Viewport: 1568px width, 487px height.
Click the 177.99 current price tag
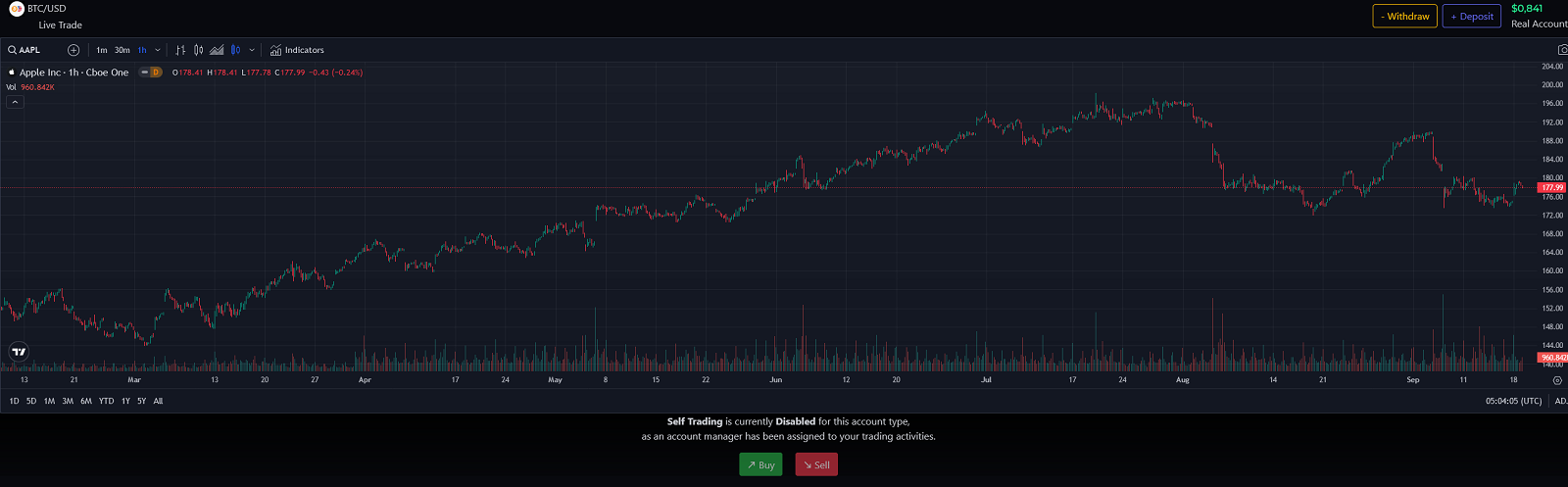tap(1552, 187)
